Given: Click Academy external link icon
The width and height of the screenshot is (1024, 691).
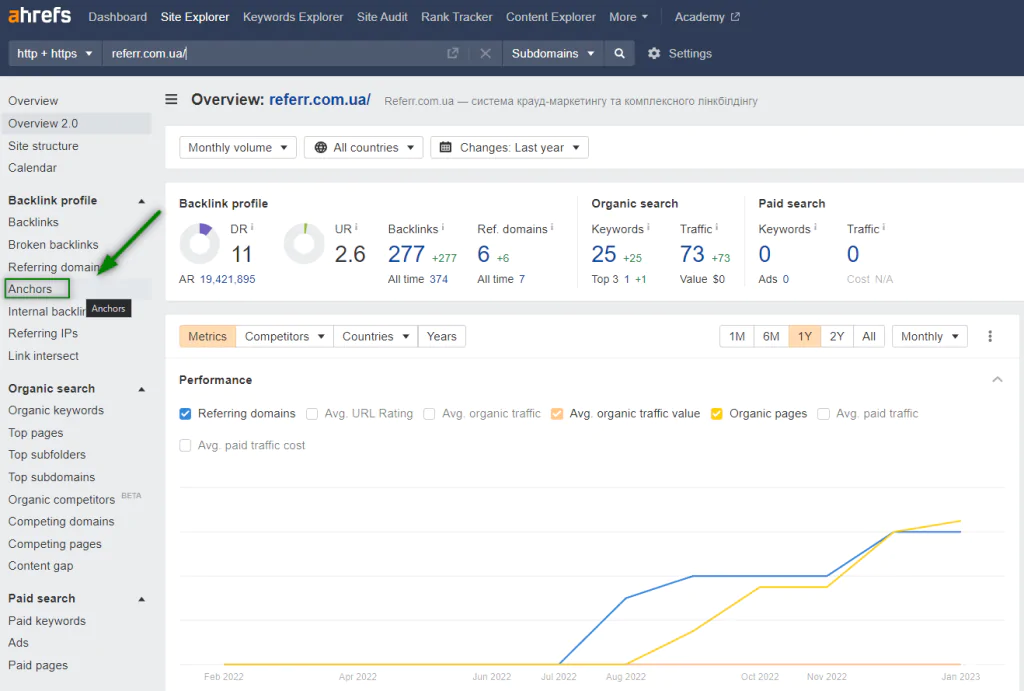Looking at the screenshot, I should [735, 17].
